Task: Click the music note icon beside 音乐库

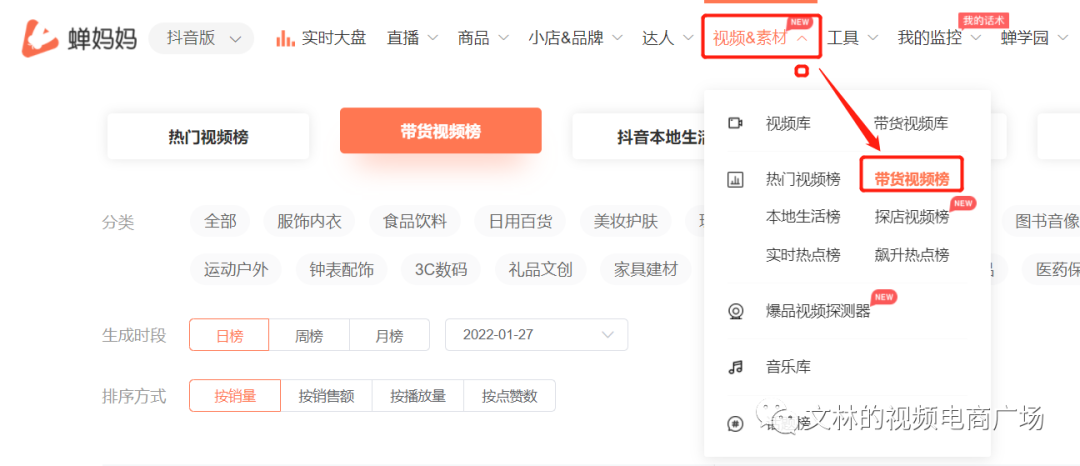Action: click(736, 367)
